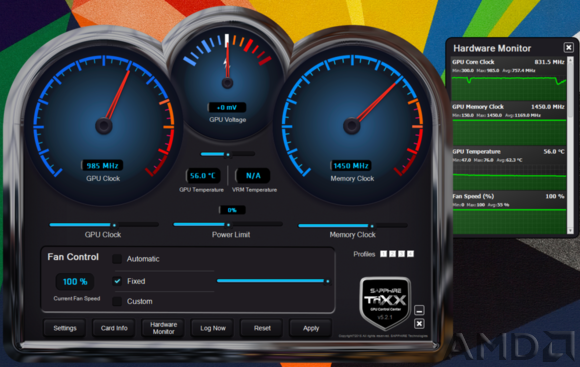
Task: Click the Hardware Monitor scrollbar thumb
Action: point(570,91)
